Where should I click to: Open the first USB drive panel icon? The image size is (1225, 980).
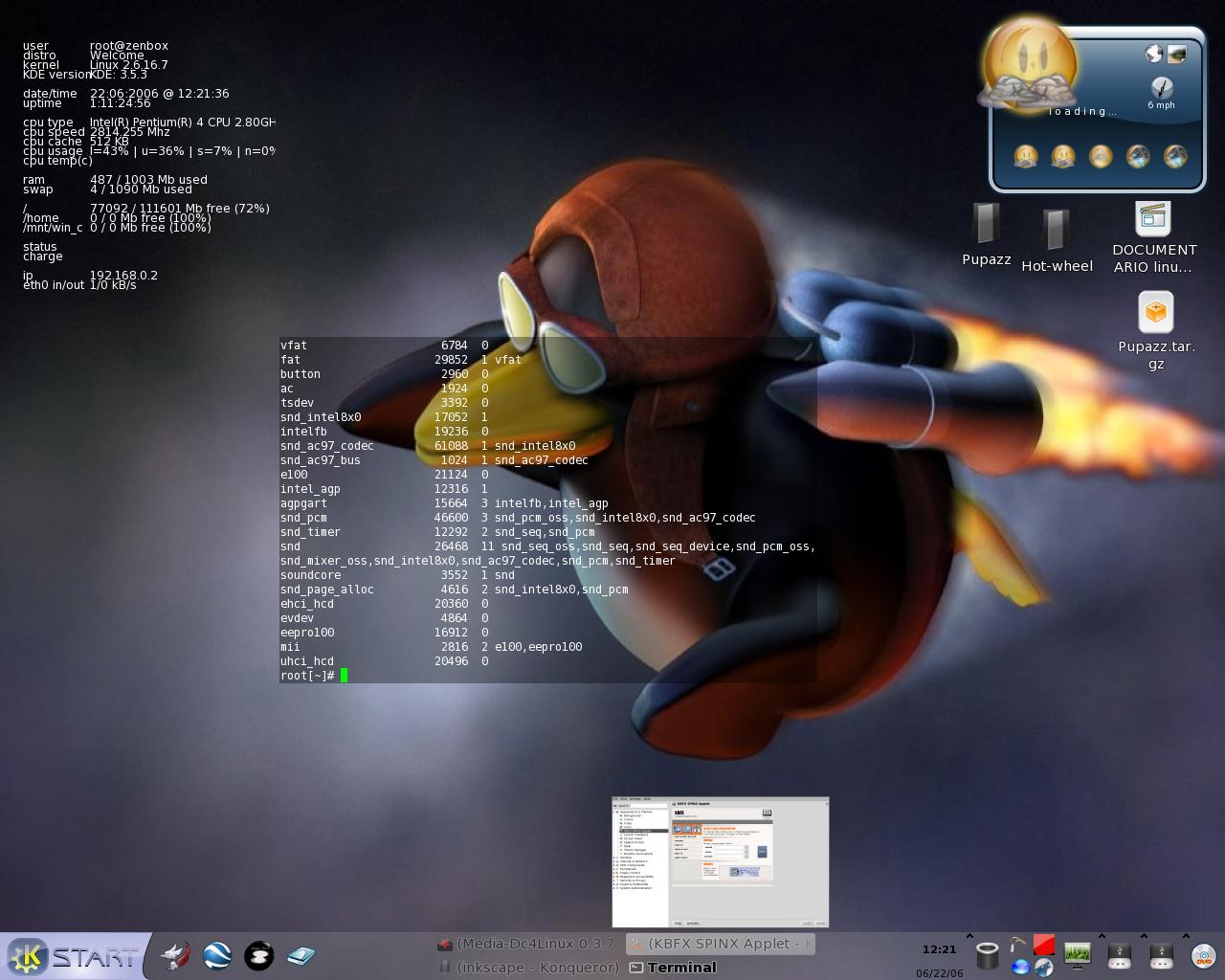pyautogui.click(x=1119, y=955)
